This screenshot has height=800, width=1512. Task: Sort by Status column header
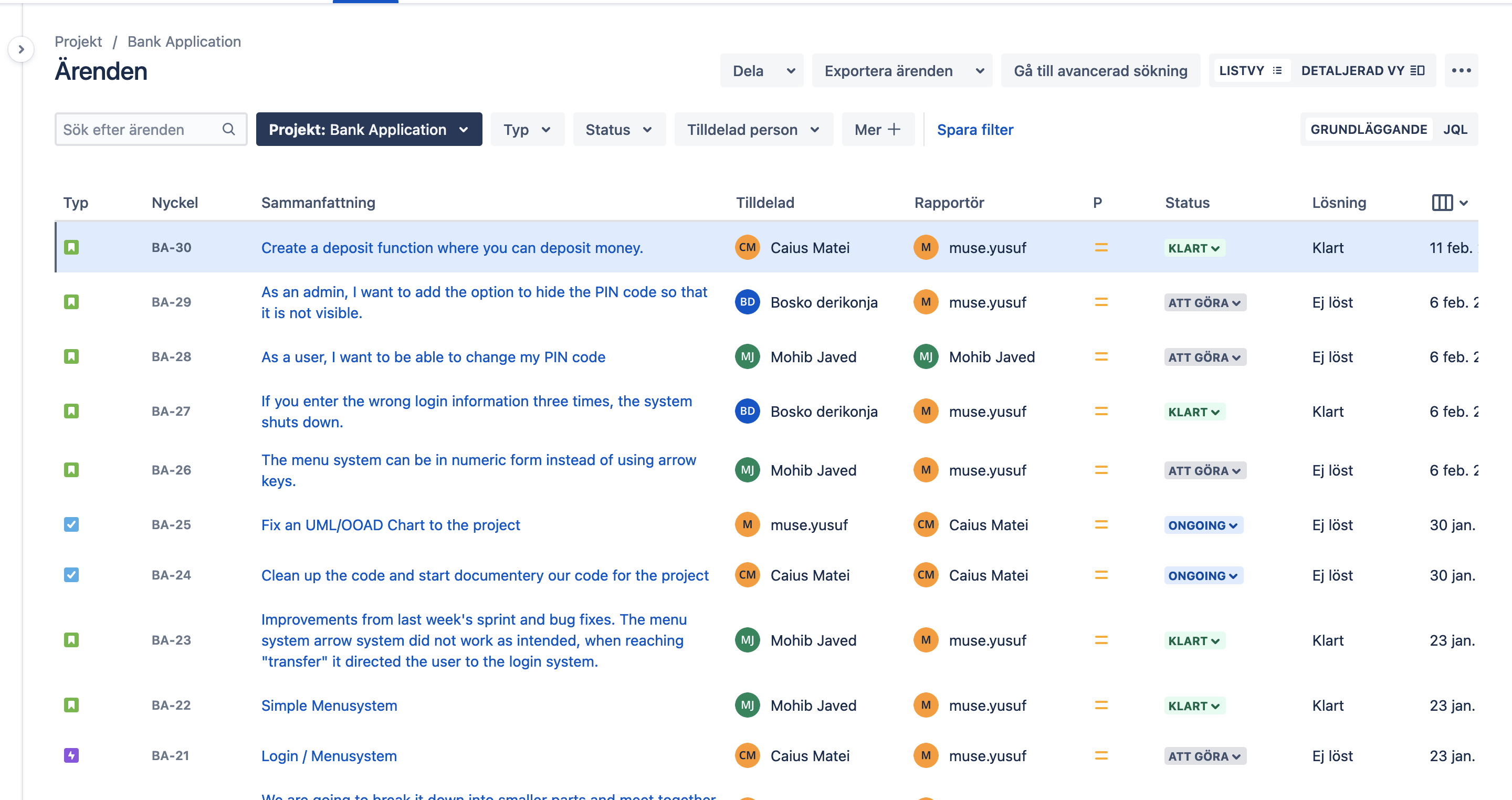(x=1187, y=203)
